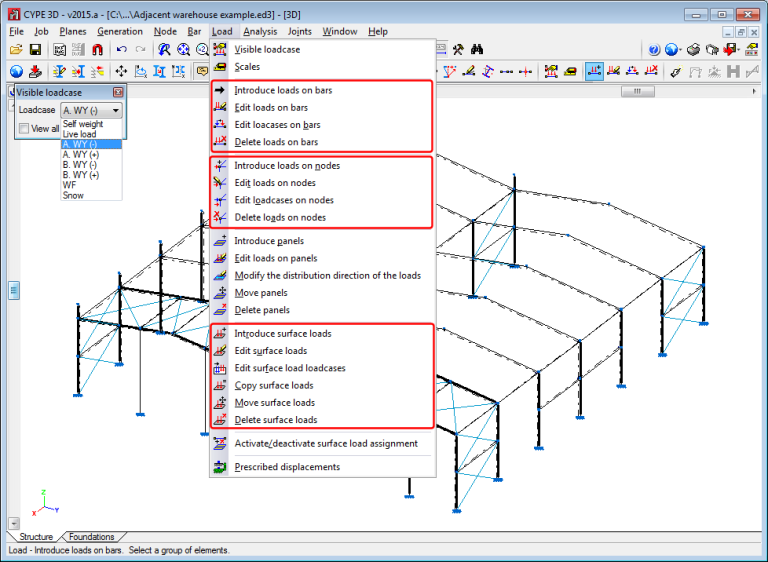
Task: Open the Window menu
Action: point(339,31)
